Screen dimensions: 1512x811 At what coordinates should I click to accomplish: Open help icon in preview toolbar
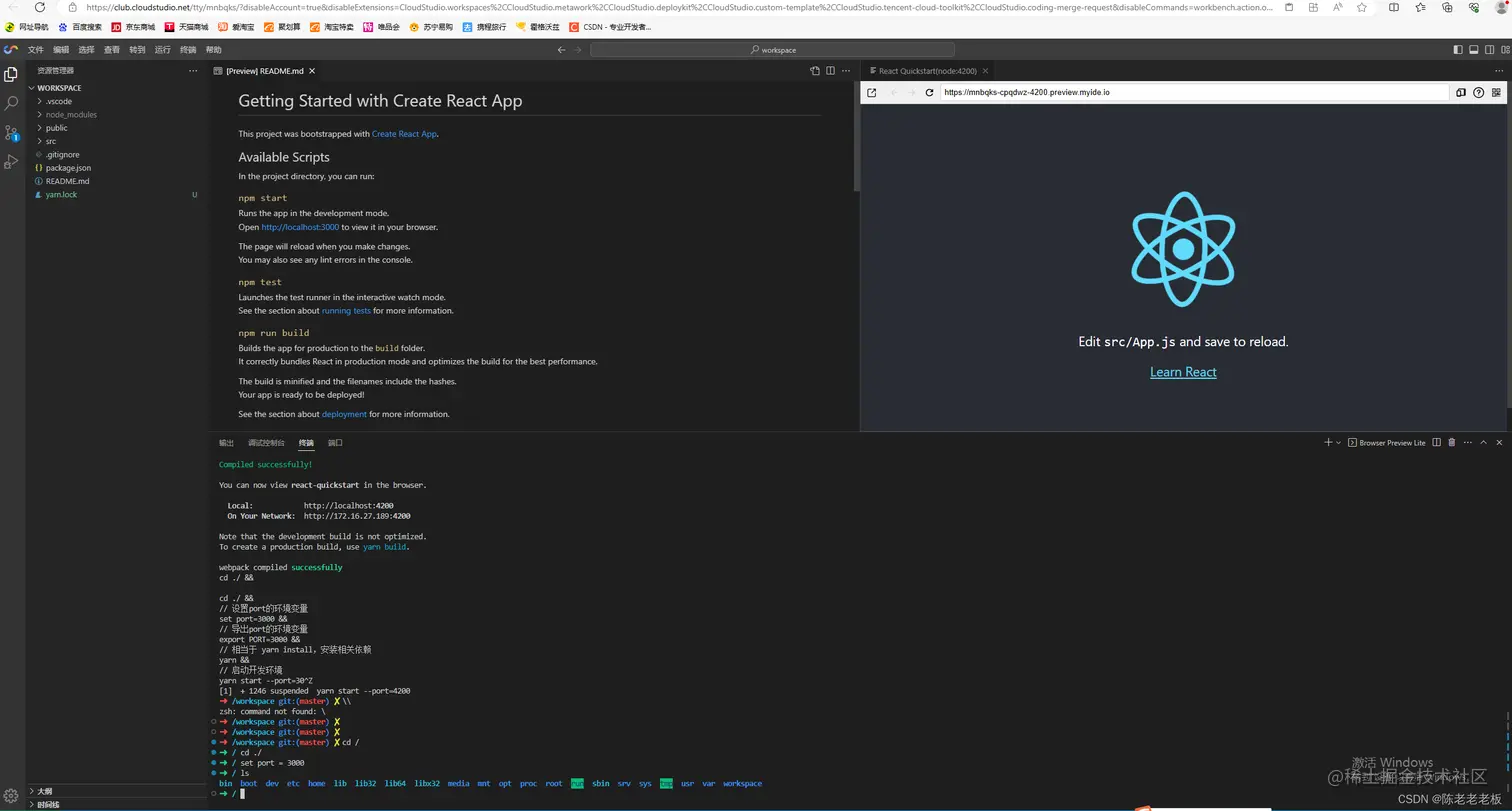click(x=1478, y=92)
